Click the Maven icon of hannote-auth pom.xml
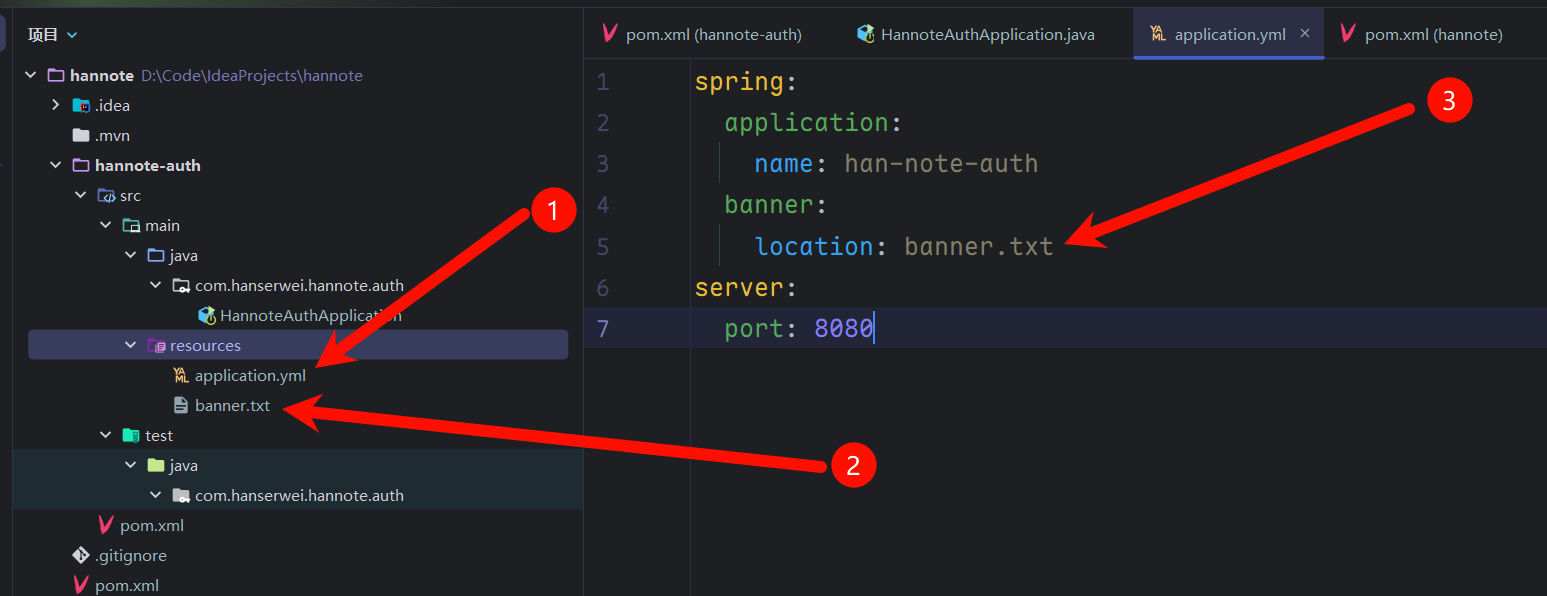Viewport: 1547px width, 596px height. (106, 526)
